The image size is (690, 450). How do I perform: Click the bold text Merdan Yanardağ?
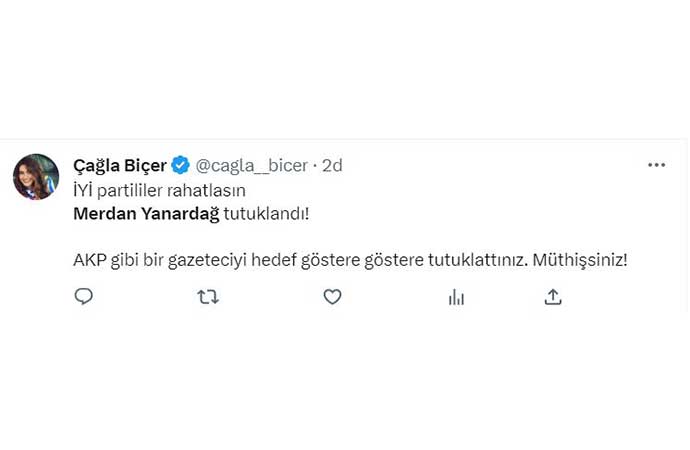pos(146,213)
